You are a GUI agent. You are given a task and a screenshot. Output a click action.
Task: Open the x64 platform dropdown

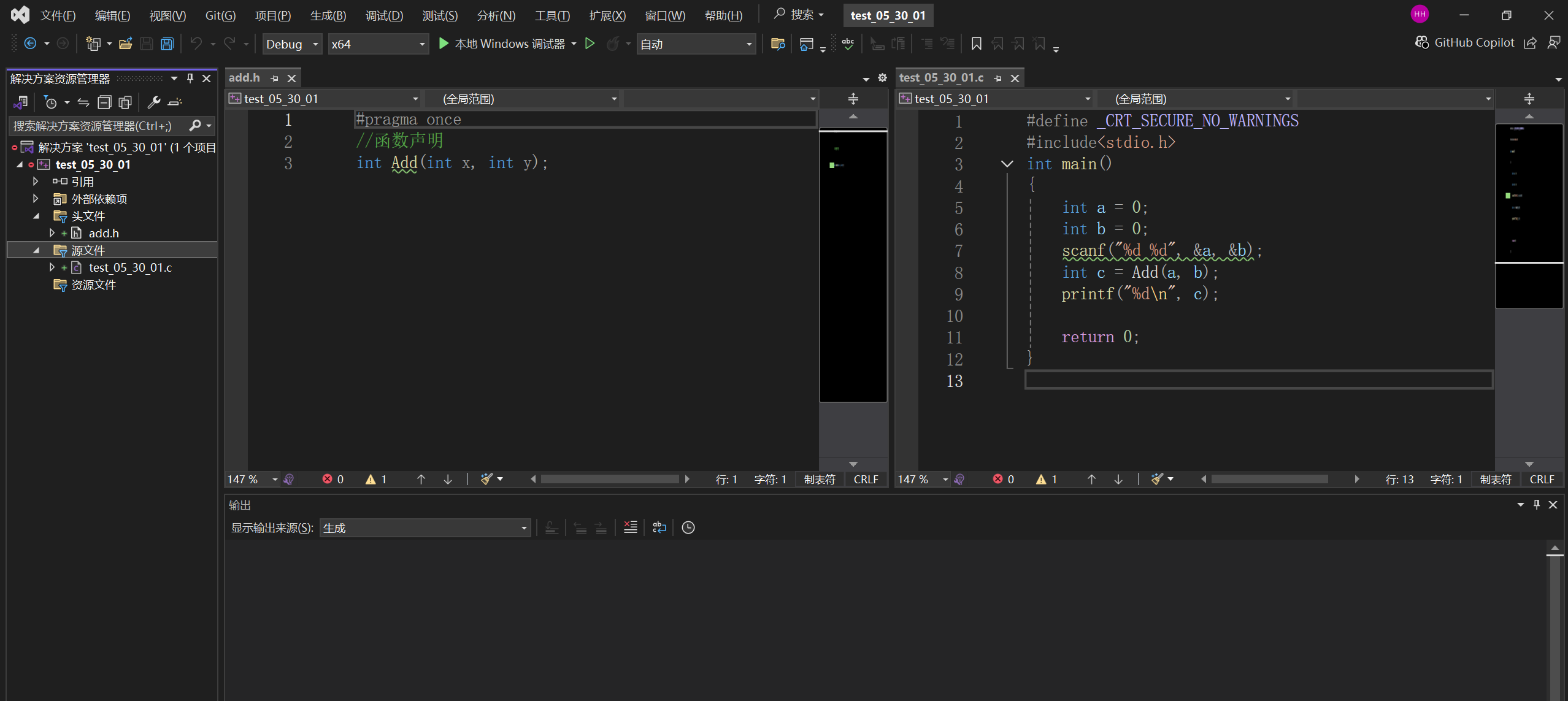pyautogui.click(x=378, y=44)
